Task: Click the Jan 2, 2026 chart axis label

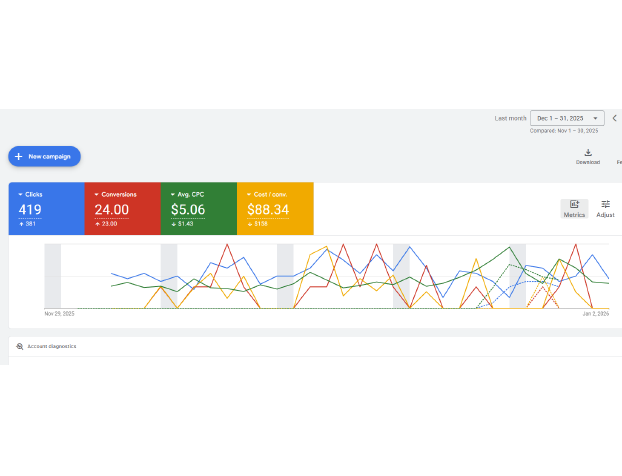Action: [597, 314]
